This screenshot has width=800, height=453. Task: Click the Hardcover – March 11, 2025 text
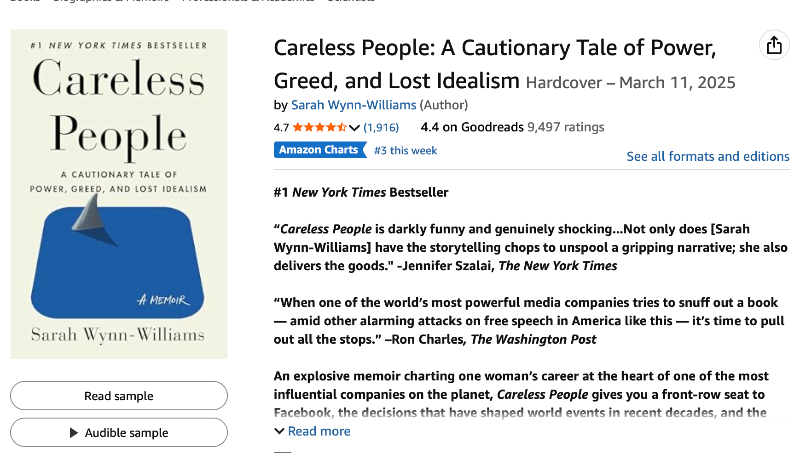click(x=631, y=83)
